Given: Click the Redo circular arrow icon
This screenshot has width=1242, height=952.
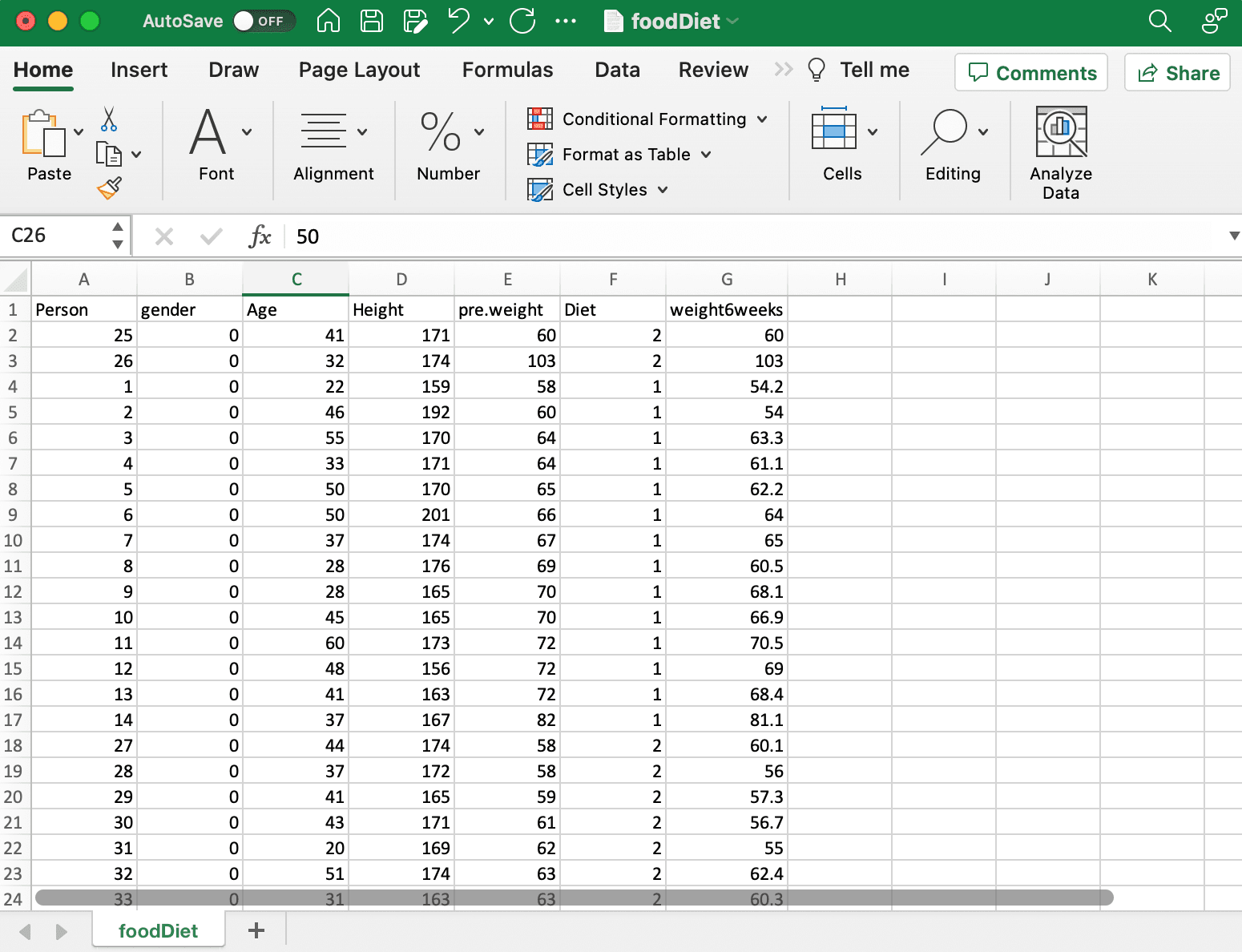Looking at the screenshot, I should [x=522, y=21].
